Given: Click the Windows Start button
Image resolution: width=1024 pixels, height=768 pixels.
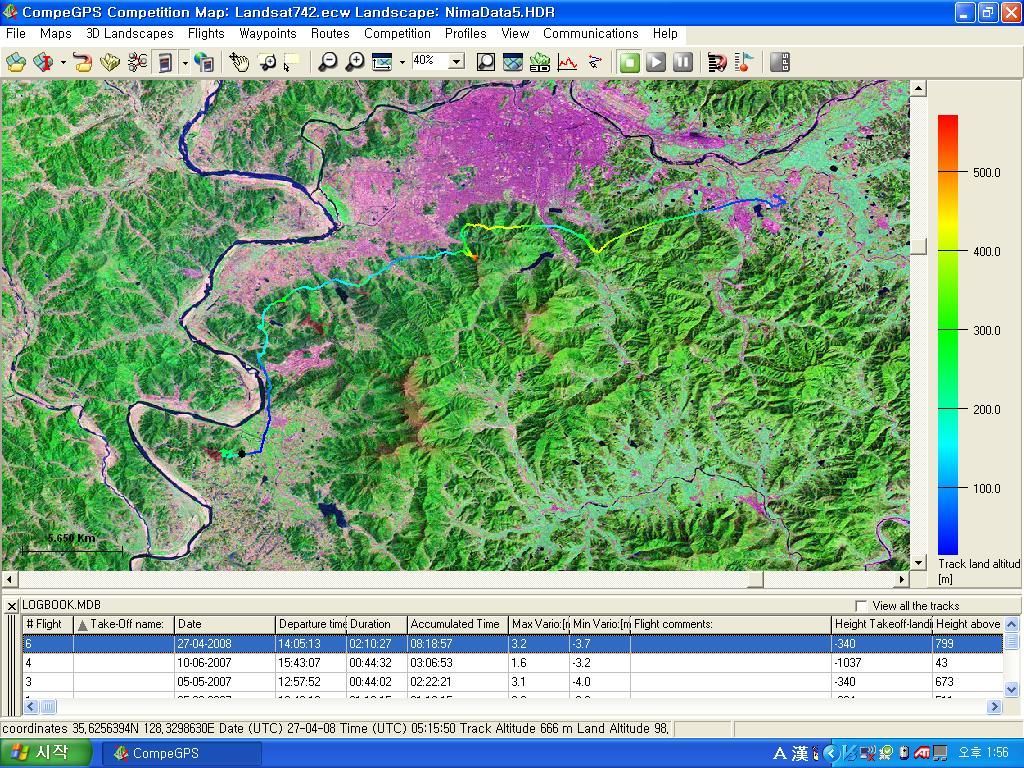Looking at the screenshot, I should [45, 753].
